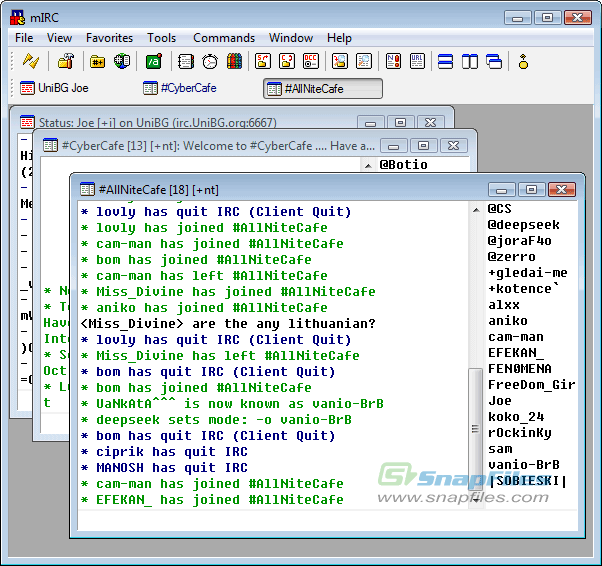Select nickname deepseek in the nicklist
Viewport: 602px width, 566px height.
tap(524, 225)
